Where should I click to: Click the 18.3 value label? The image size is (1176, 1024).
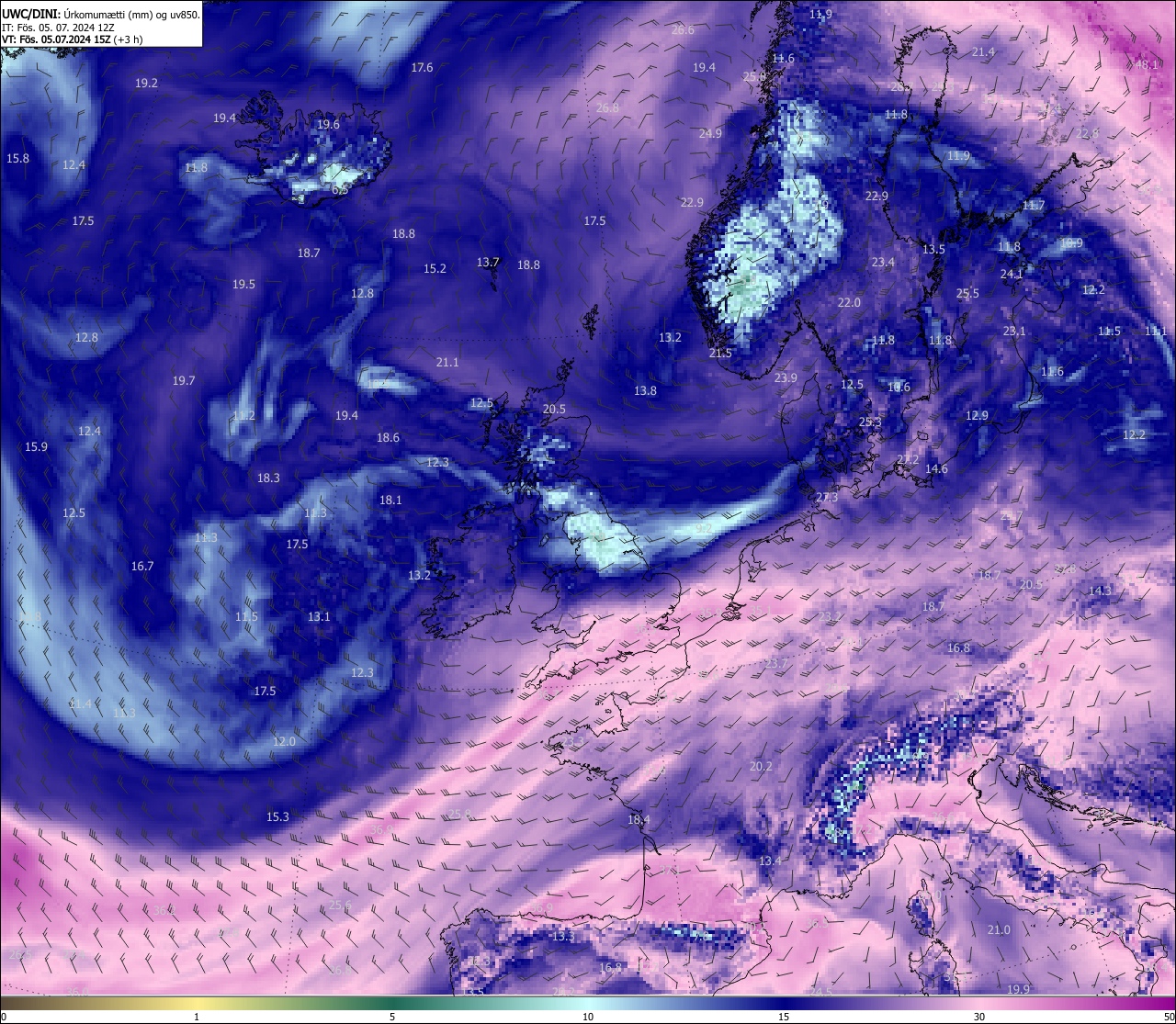268,478
